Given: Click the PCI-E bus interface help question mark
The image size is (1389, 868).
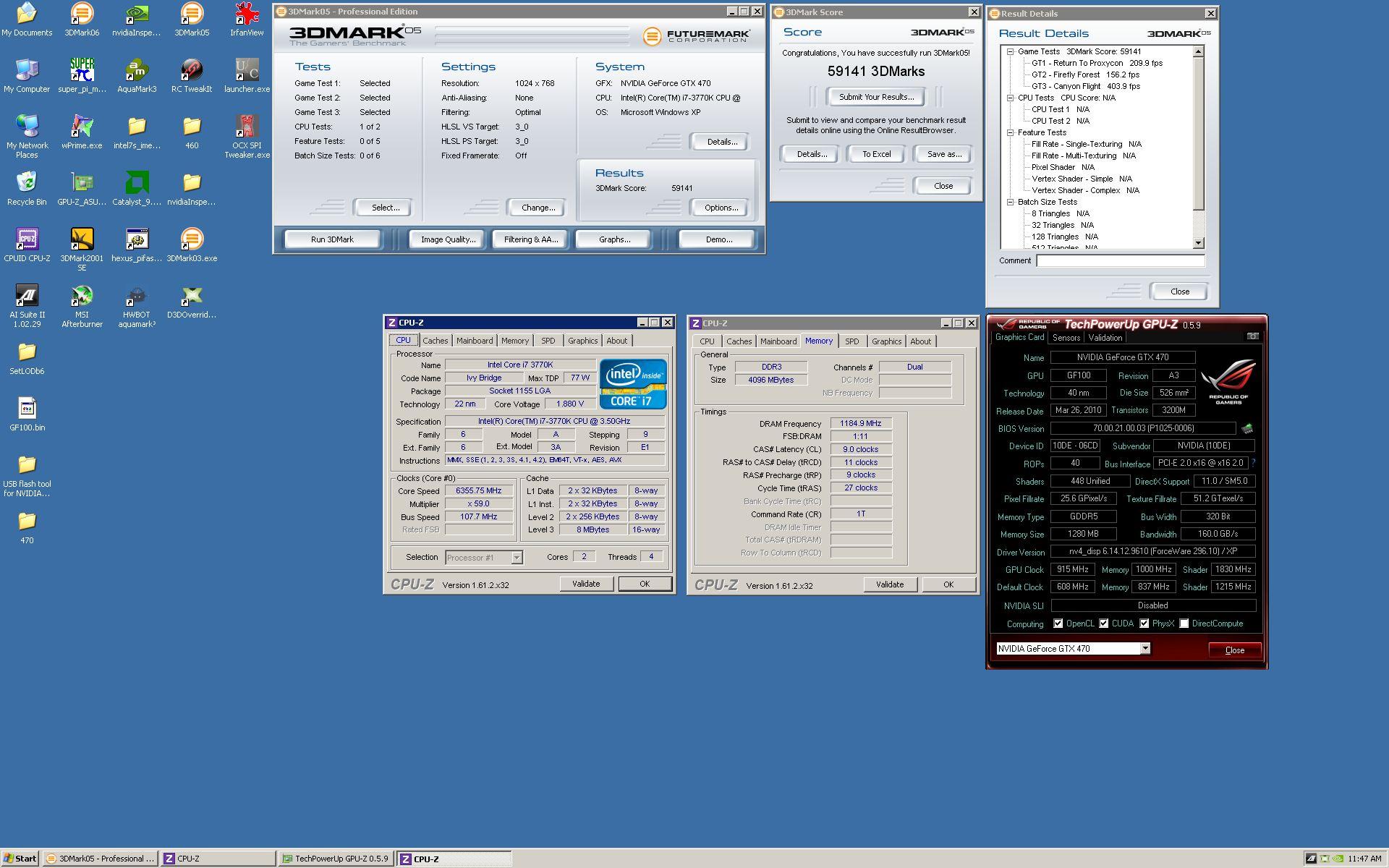Looking at the screenshot, I should [x=1253, y=463].
